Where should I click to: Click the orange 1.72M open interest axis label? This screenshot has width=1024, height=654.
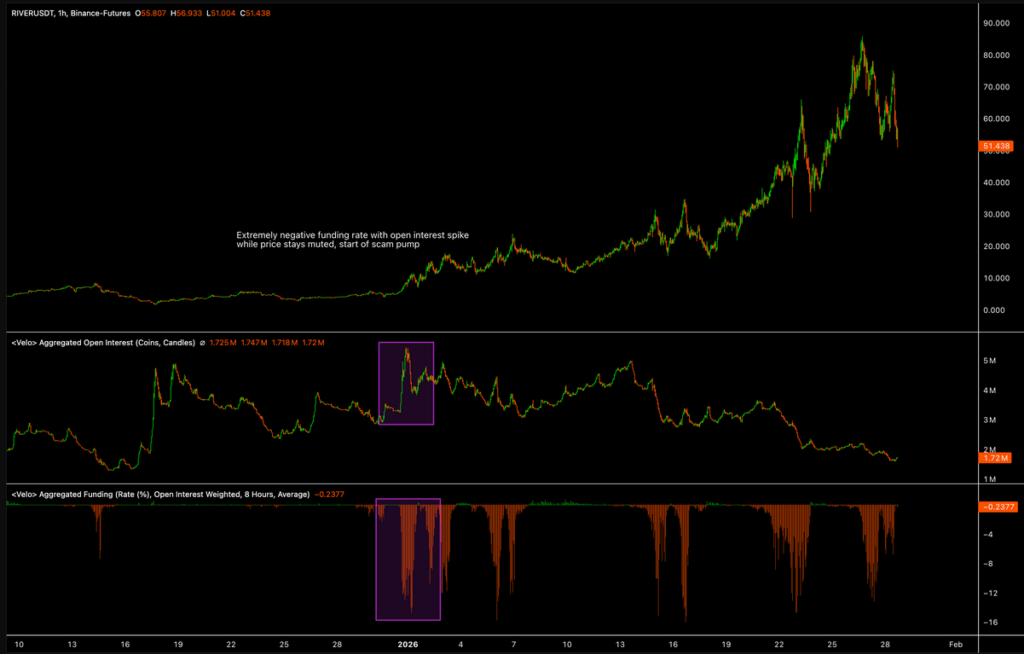[x=997, y=457]
